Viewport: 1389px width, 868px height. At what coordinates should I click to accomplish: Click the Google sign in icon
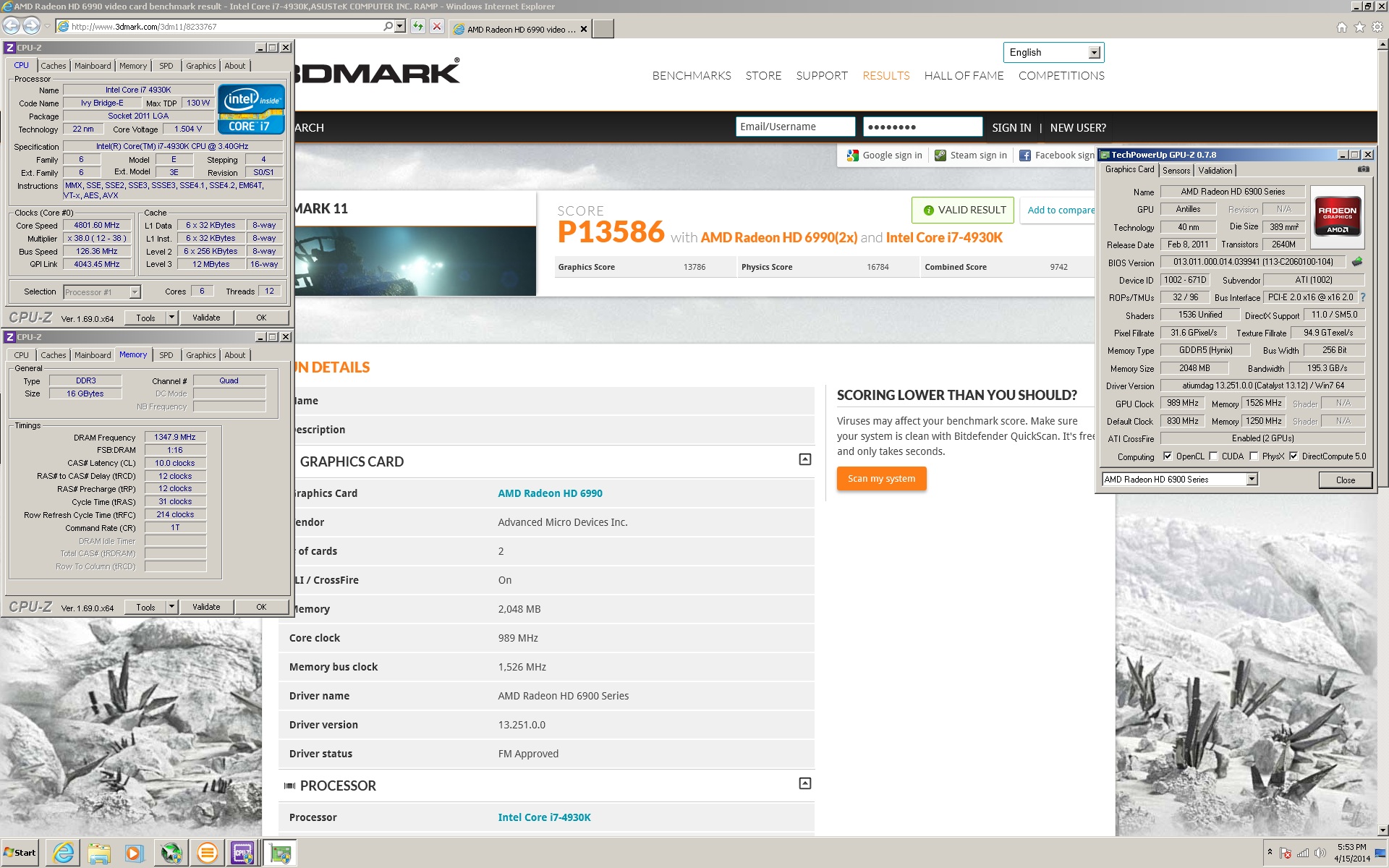(852, 156)
